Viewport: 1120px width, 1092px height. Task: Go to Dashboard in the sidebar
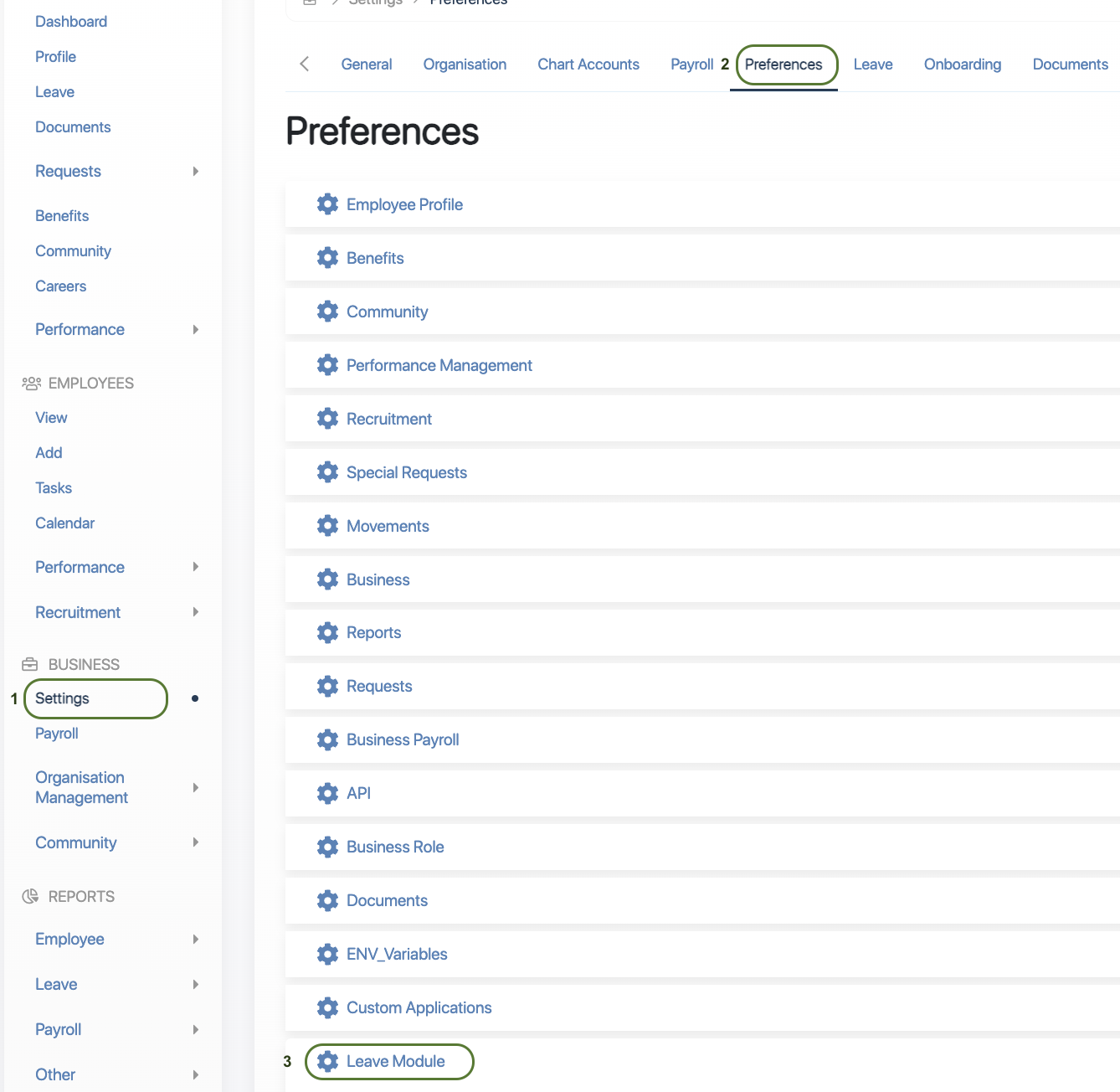click(71, 22)
